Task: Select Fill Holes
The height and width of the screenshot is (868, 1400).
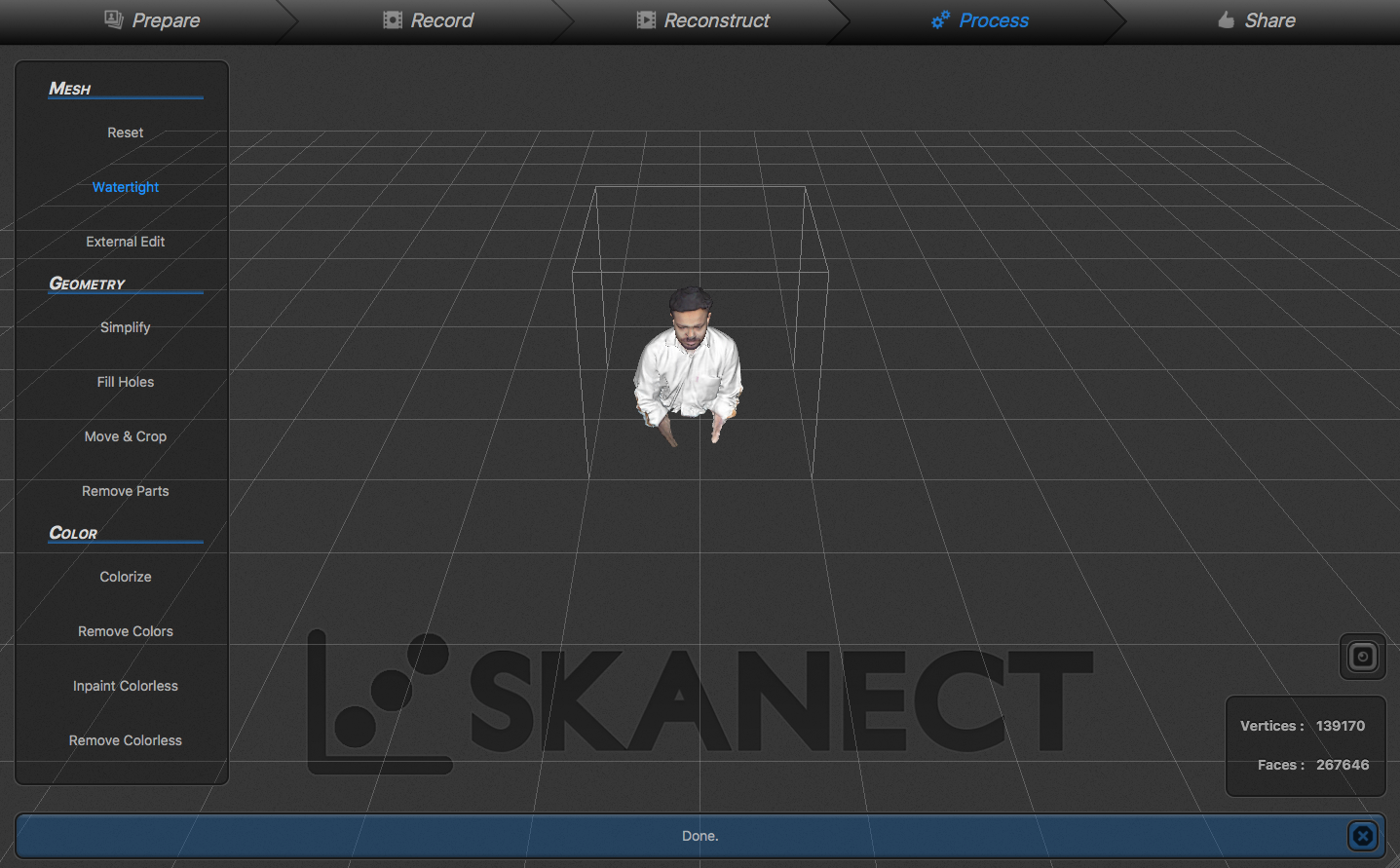Action: pyautogui.click(x=126, y=382)
